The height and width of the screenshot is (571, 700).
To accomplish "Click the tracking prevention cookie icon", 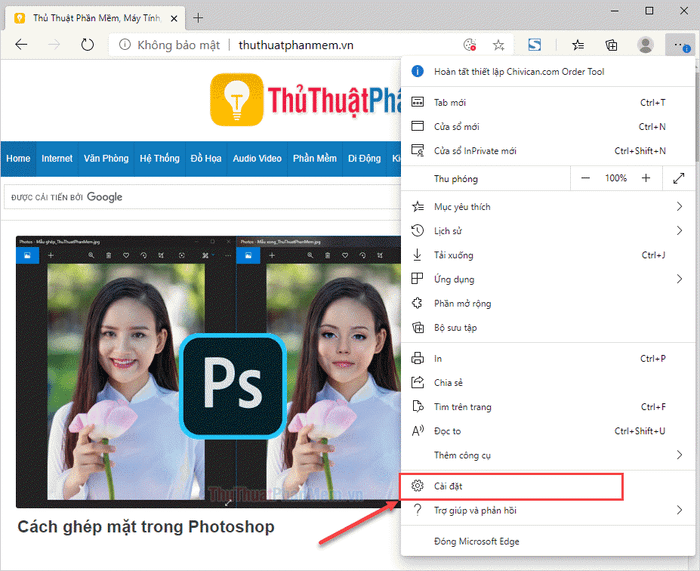I will pyautogui.click(x=470, y=45).
